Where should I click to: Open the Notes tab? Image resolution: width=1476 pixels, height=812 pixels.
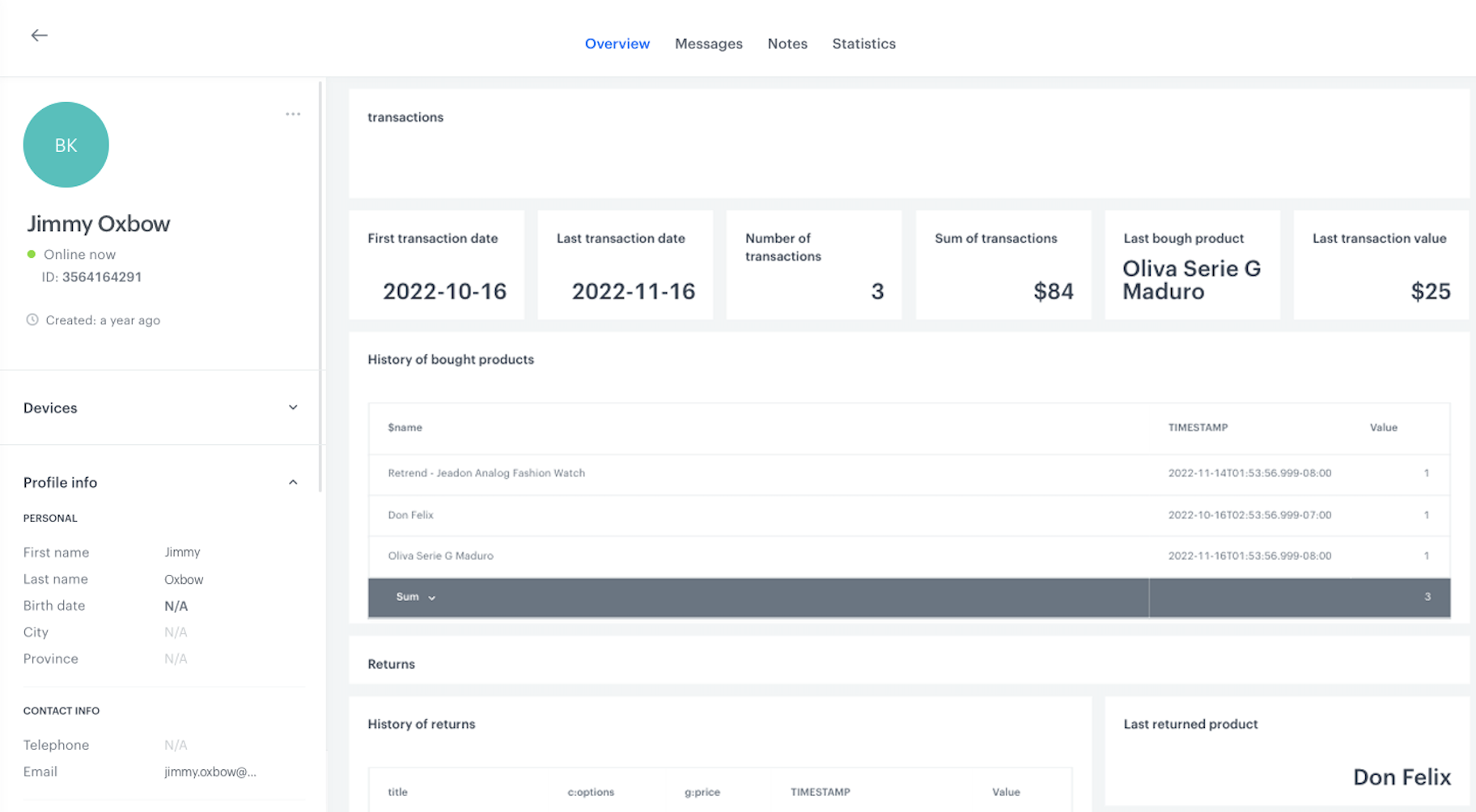(787, 44)
